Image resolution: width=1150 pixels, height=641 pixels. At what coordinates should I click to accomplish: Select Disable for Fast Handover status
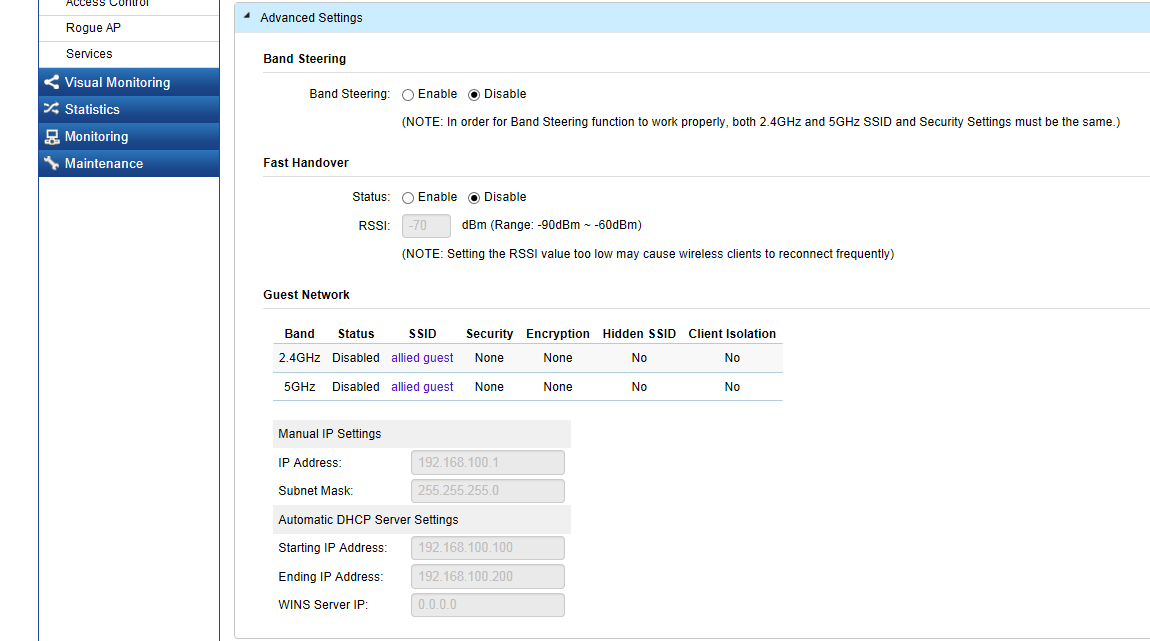[x=474, y=198]
